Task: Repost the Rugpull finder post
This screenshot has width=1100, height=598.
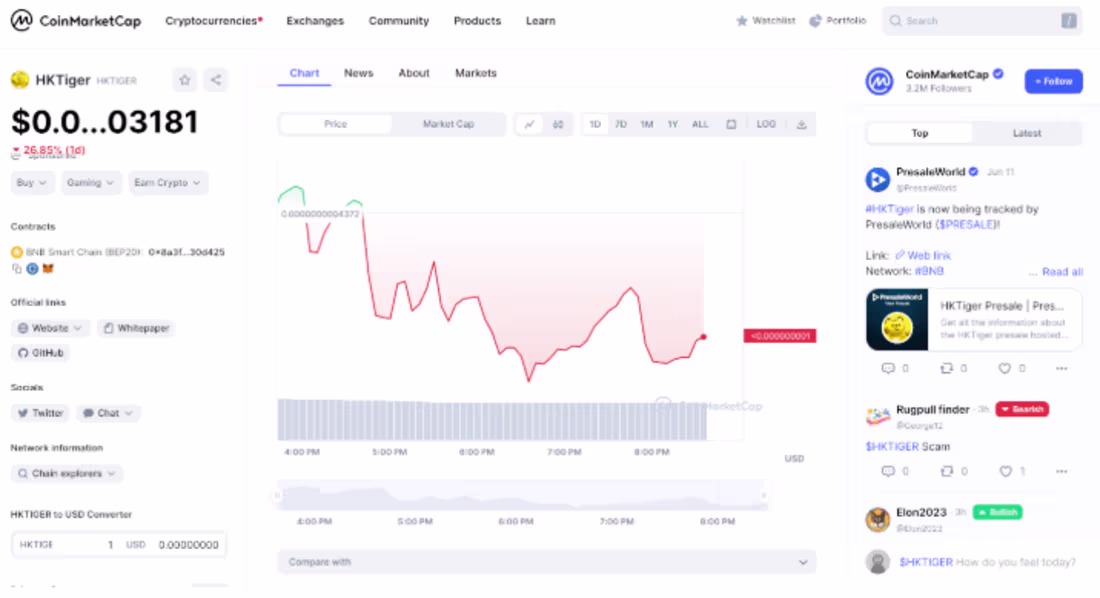Action: click(x=946, y=471)
